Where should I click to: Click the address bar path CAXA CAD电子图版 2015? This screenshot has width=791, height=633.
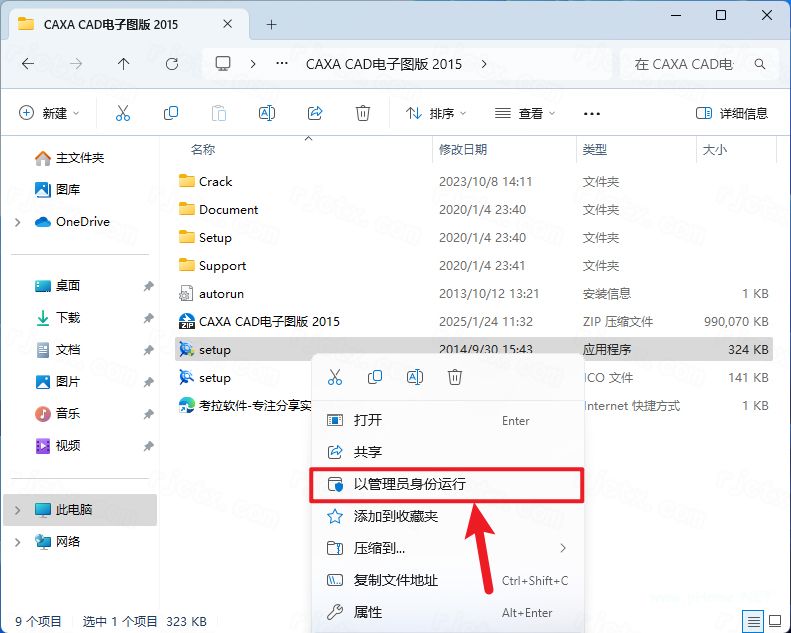[383, 64]
